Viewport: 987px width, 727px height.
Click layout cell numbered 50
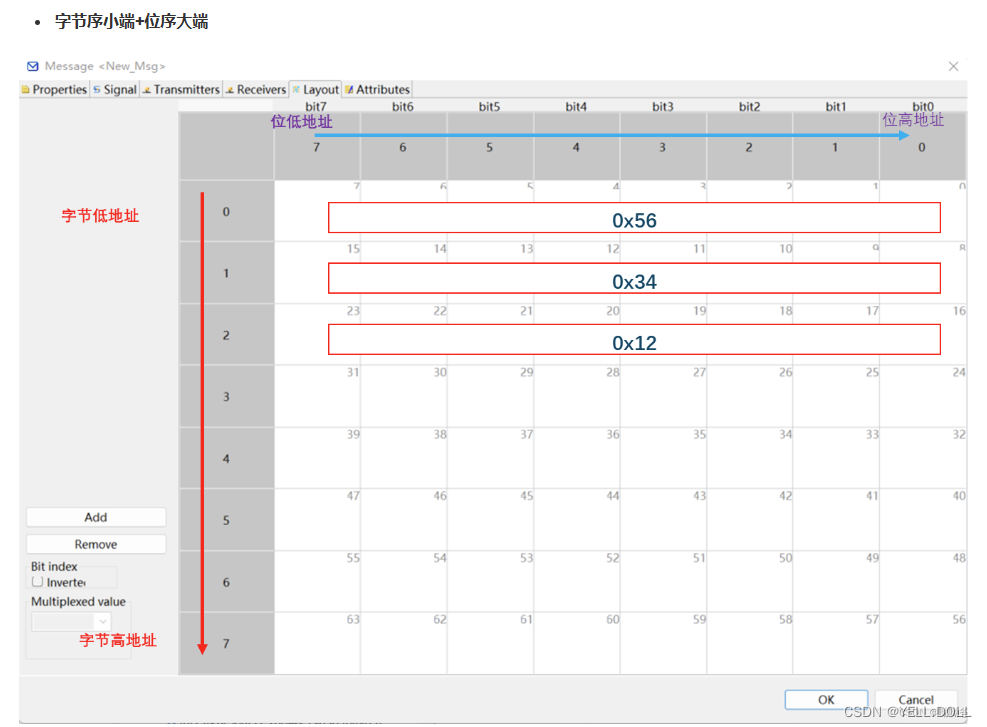tap(750, 582)
